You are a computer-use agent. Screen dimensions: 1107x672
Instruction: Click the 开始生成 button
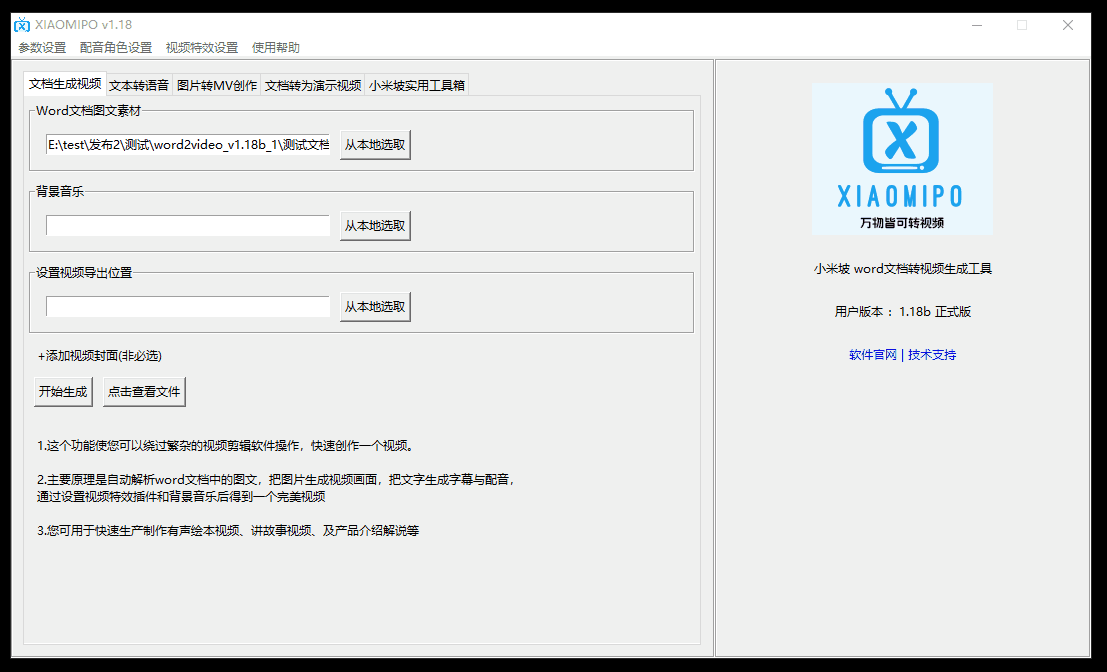tap(64, 392)
